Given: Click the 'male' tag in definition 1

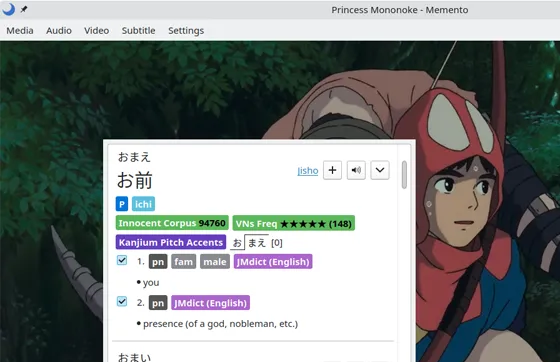Looking at the screenshot, I should click(x=215, y=262).
